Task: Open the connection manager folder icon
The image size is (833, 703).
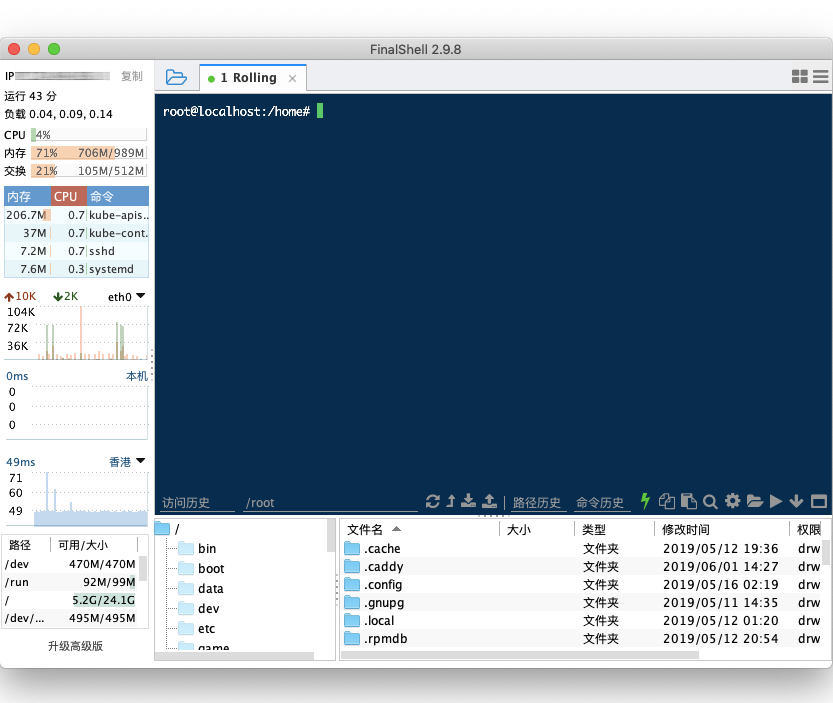Action: (176, 78)
